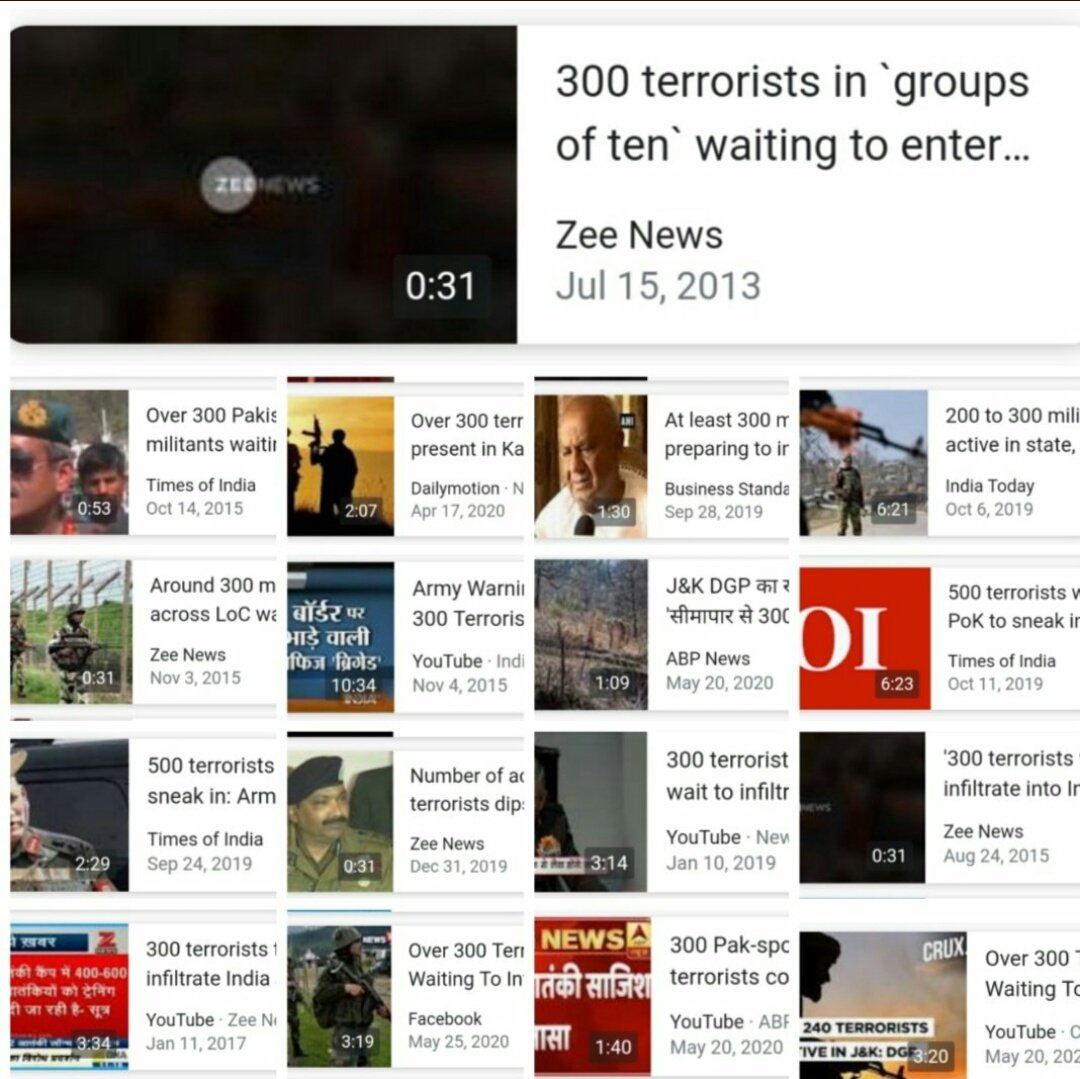Click the 'Aug 24, 2015' date
1080x1079 pixels.
point(996,855)
